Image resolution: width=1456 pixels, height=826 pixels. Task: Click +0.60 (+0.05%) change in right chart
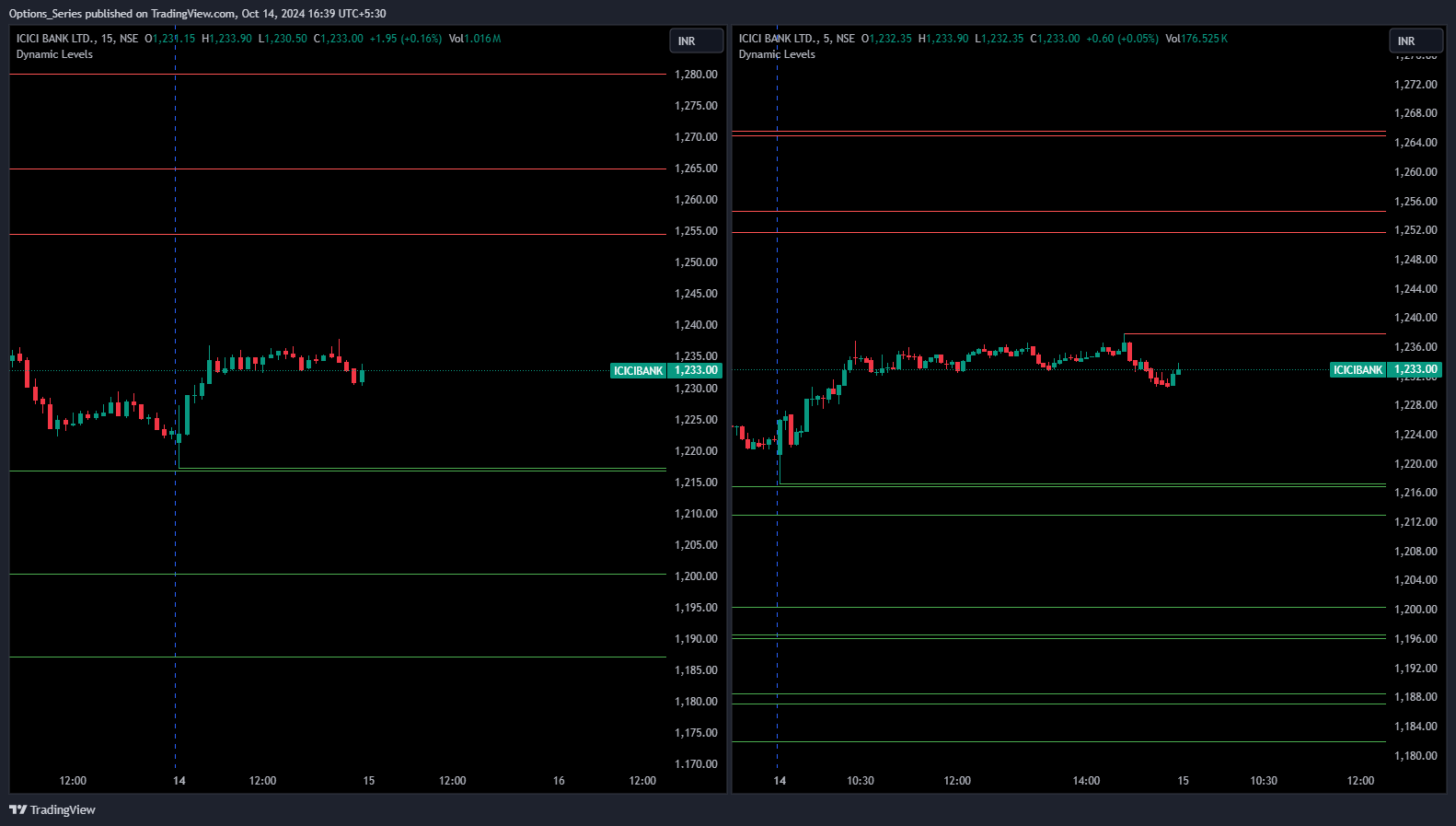coord(1122,39)
